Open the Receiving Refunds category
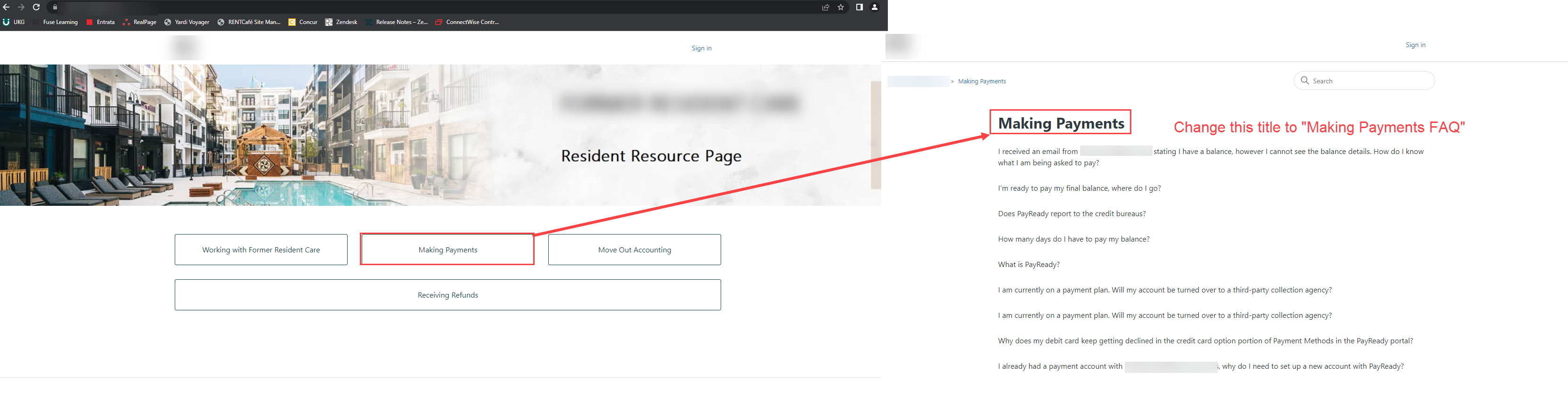This screenshot has height=397, width=1568. [x=447, y=295]
